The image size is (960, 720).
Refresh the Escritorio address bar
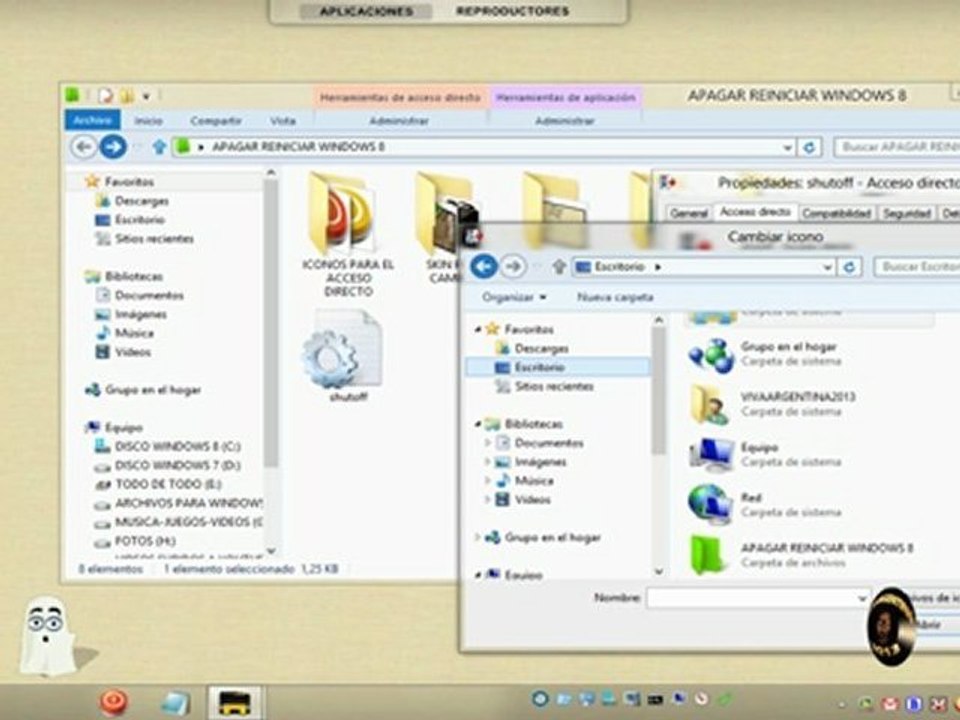point(850,267)
